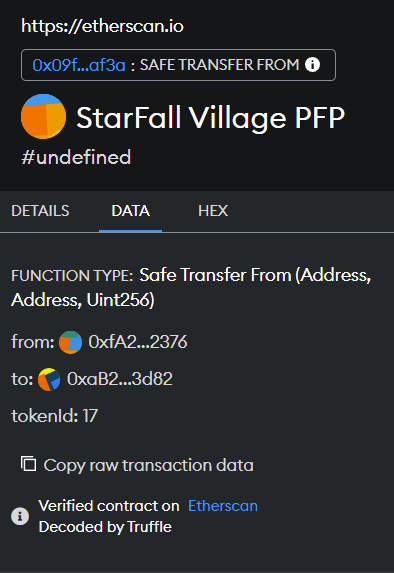Click the info icon beside Verified contract
394x573 pixels.
(x=20, y=516)
